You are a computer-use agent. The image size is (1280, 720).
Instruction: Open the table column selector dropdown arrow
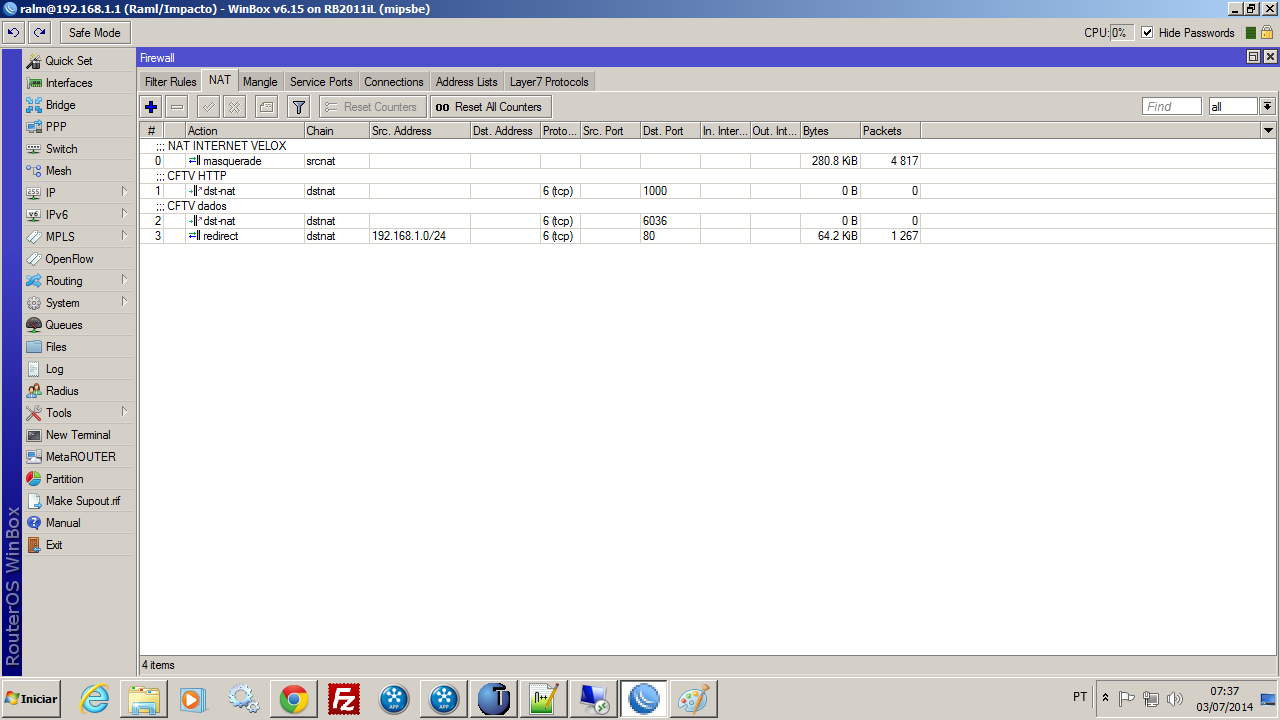point(1268,131)
